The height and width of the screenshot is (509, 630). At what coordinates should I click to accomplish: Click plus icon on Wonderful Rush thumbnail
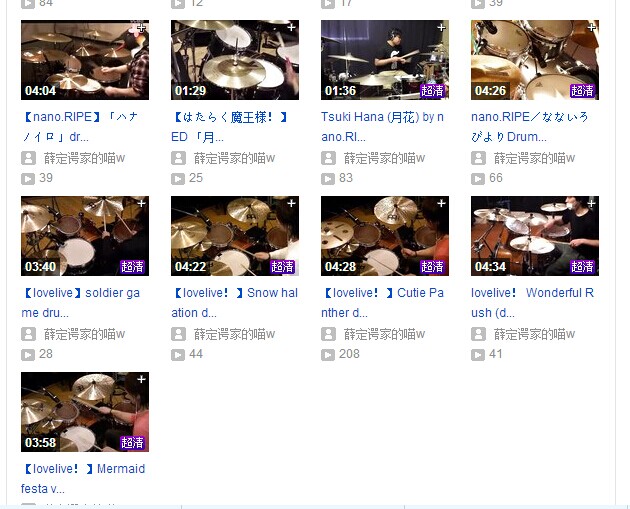(591, 203)
